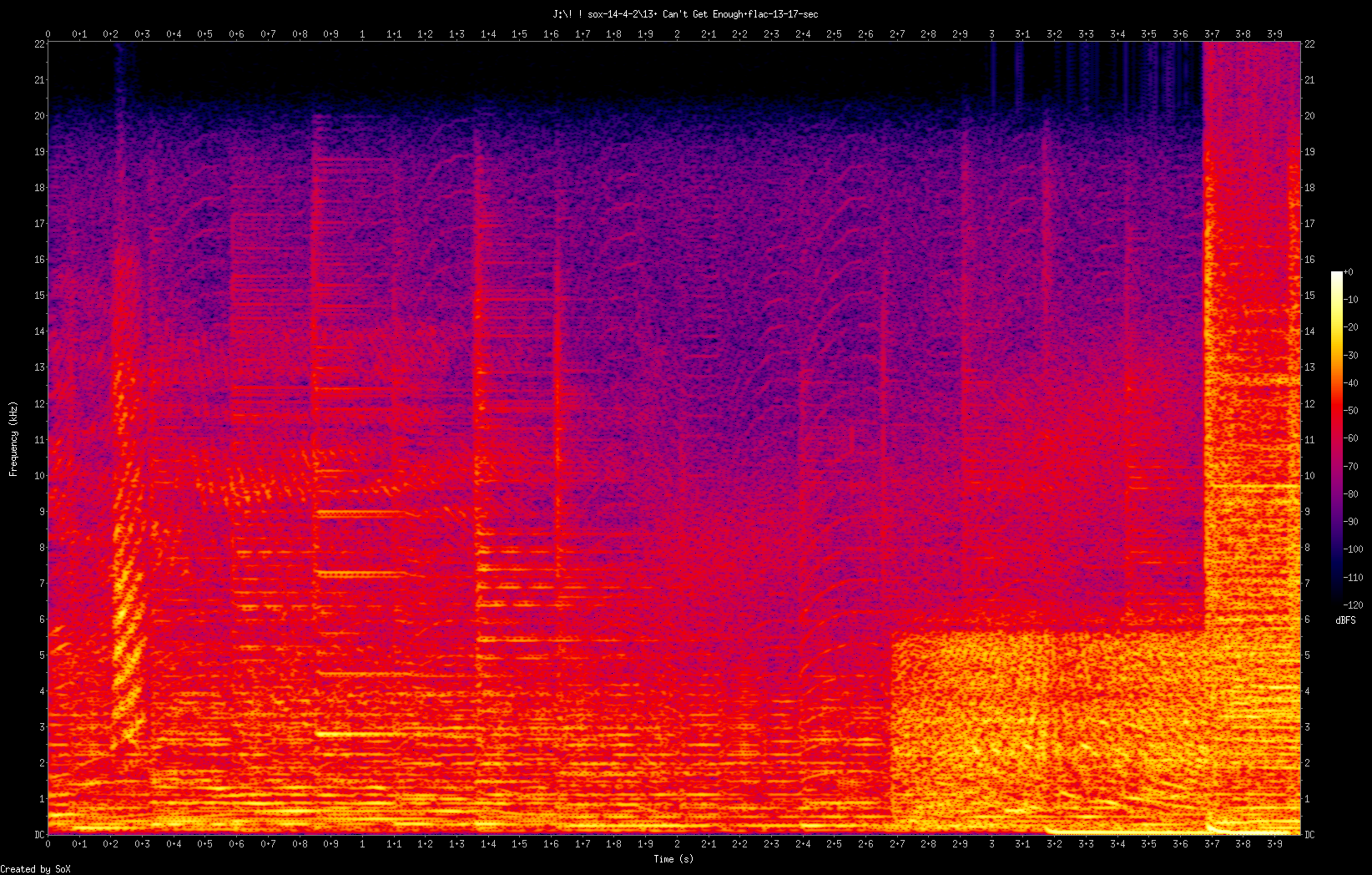This screenshot has height=875, width=1372.
Task: Click the "Created by SoX" caption
Action: tap(36, 869)
